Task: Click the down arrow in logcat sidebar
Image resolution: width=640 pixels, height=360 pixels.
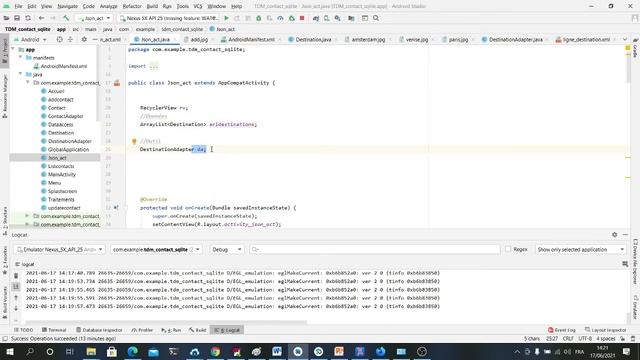Action: click(16, 308)
